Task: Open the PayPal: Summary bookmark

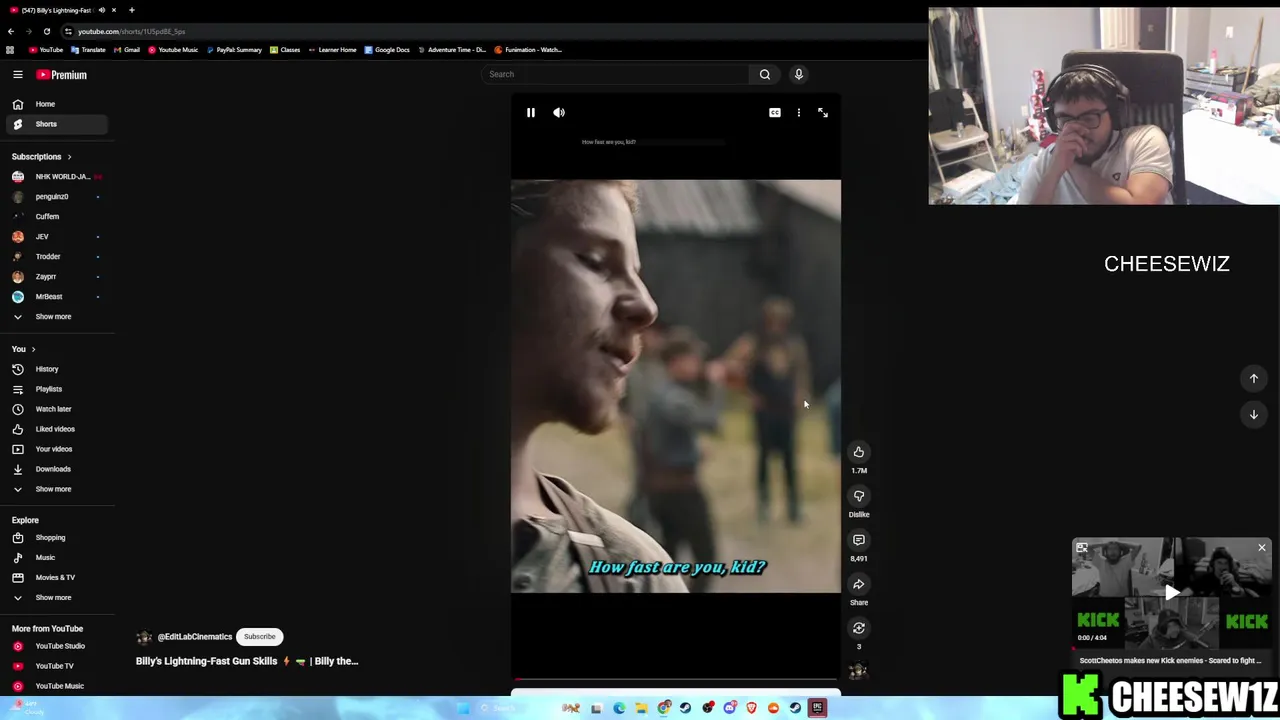Action: [234, 50]
